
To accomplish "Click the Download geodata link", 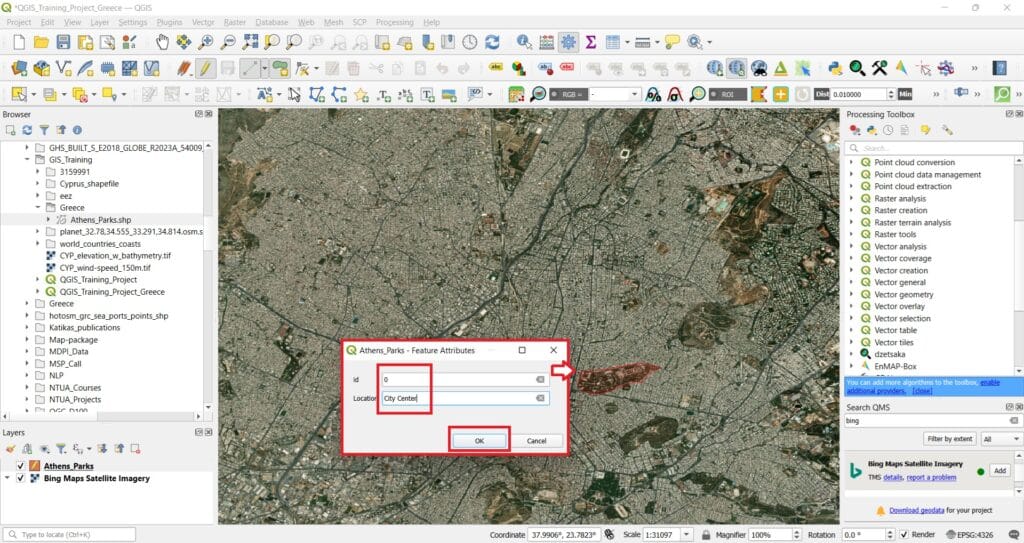I will (916, 510).
